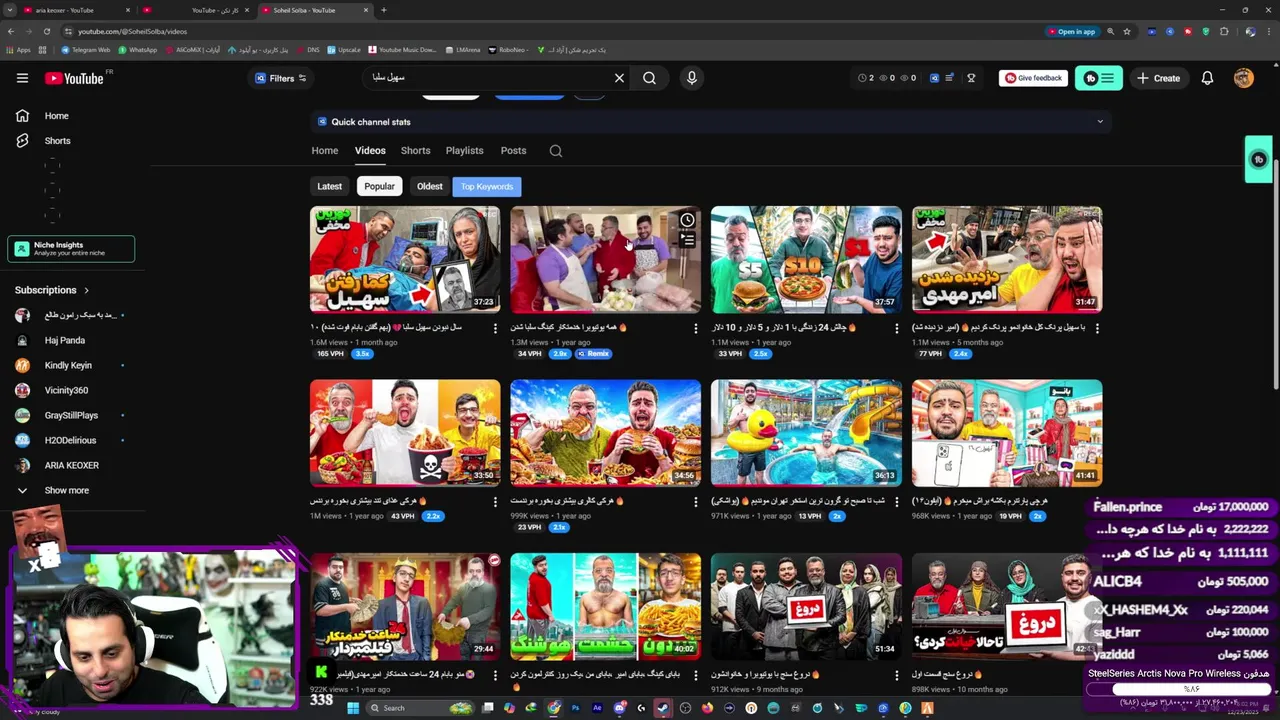The width and height of the screenshot is (1280, 720).
Task: Click the Watch later clock on second thumbnail
Action: tap(687, 221)
